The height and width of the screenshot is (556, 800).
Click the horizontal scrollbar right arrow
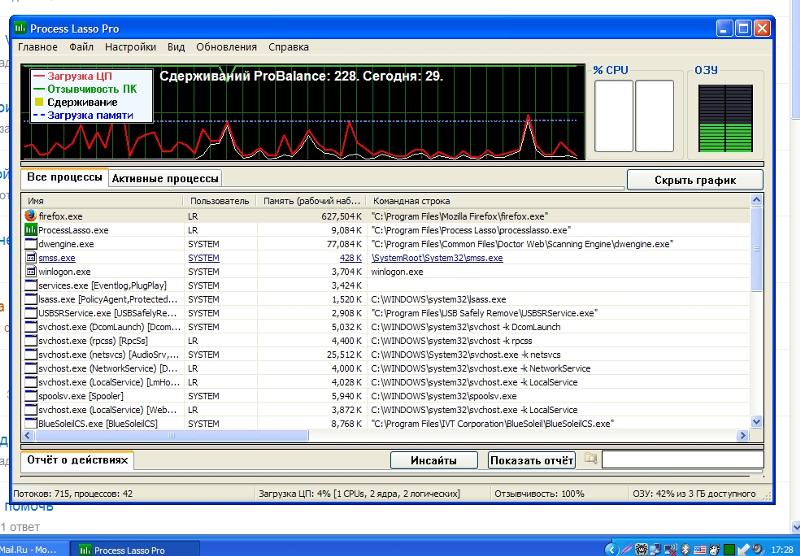tap(743, 435)
